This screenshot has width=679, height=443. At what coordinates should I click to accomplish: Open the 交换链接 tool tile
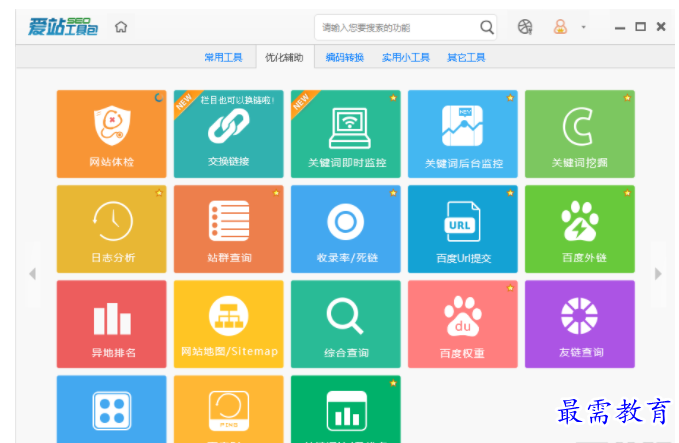point(229,134)
